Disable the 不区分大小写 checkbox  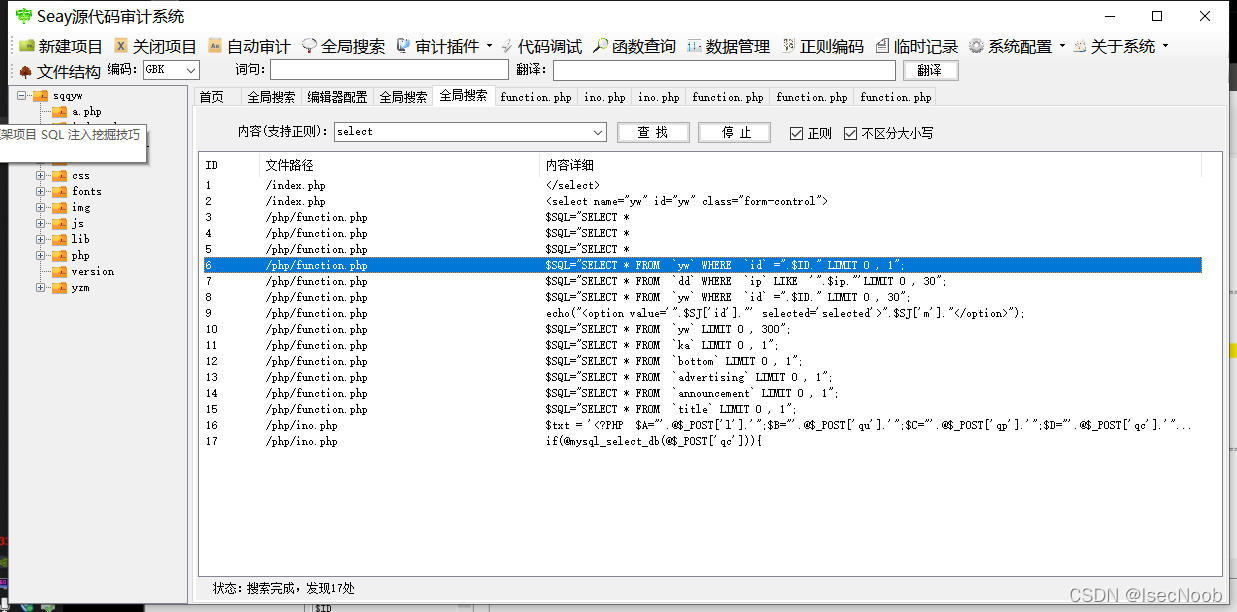click(x=852, y=132)
